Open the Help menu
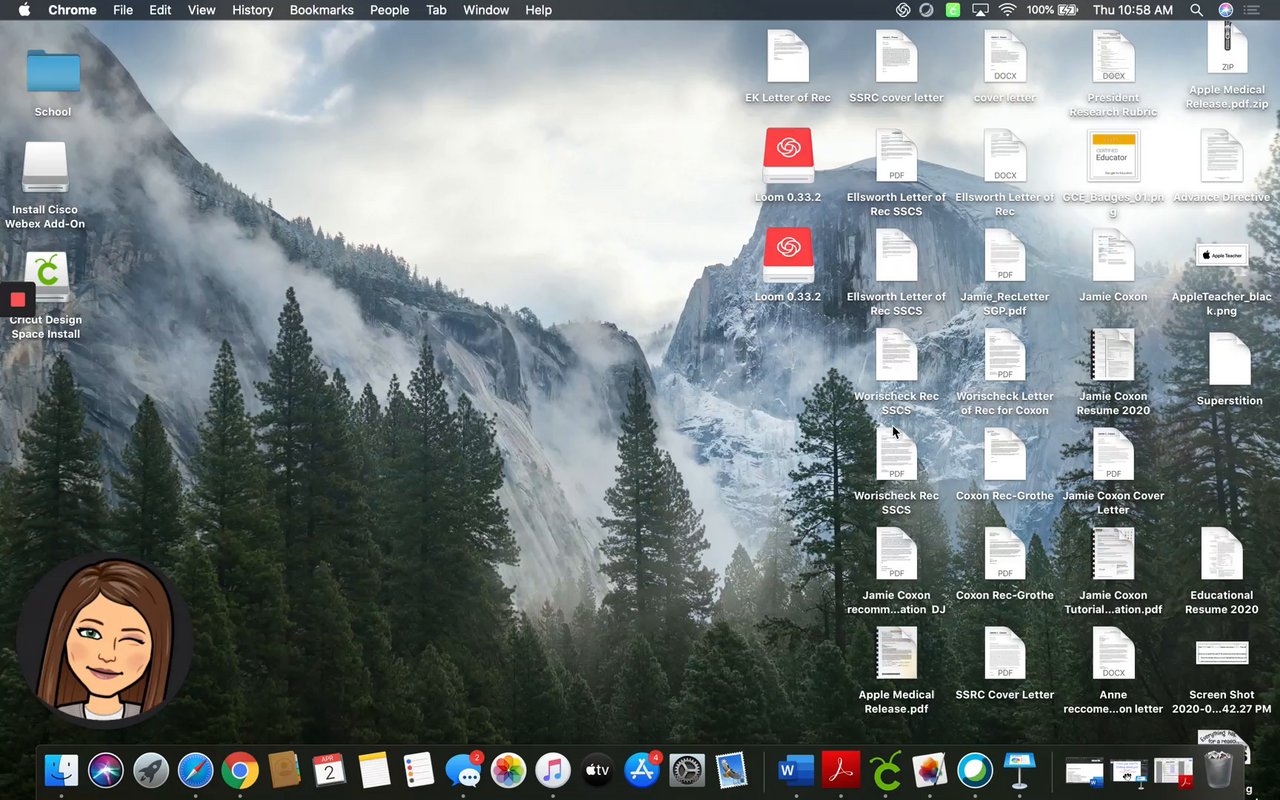The image size is (1280, 800). [538, 10]
